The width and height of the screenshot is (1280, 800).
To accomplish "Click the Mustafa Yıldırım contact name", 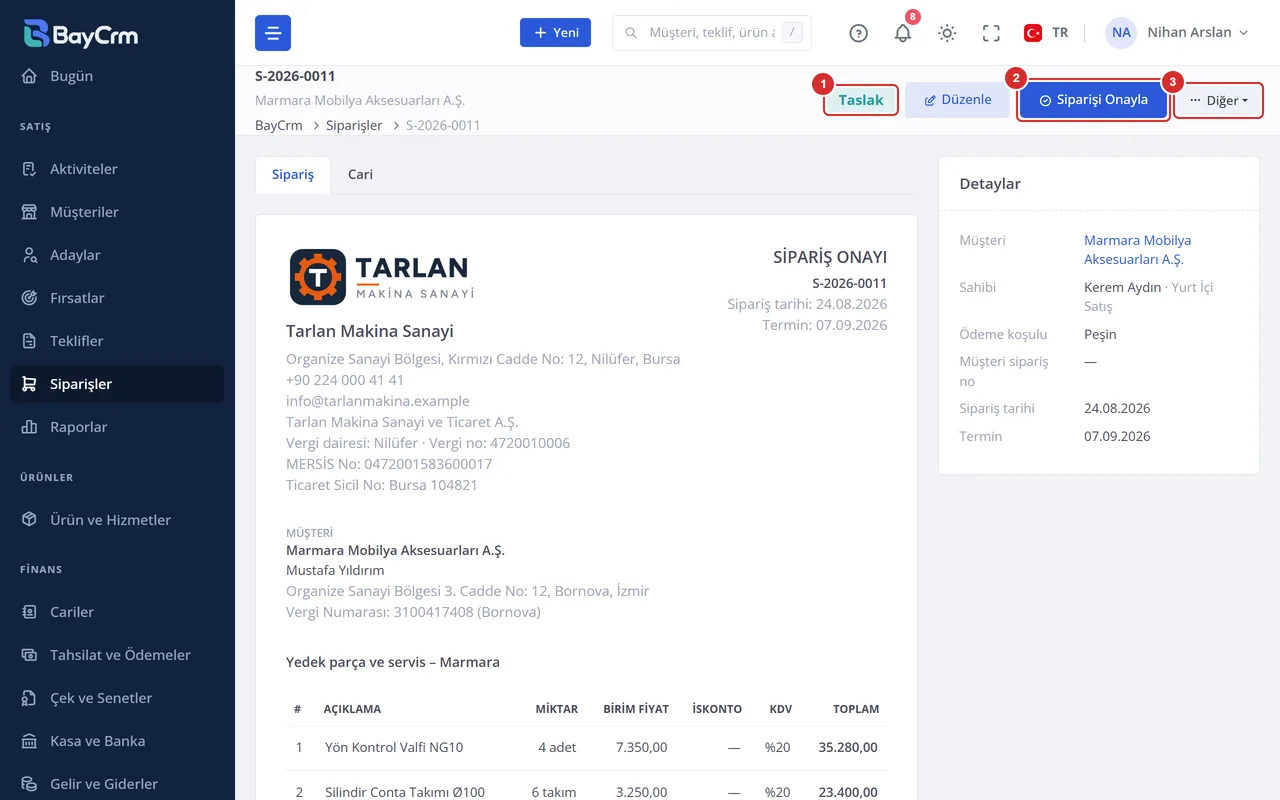I will tap(335, 570).
